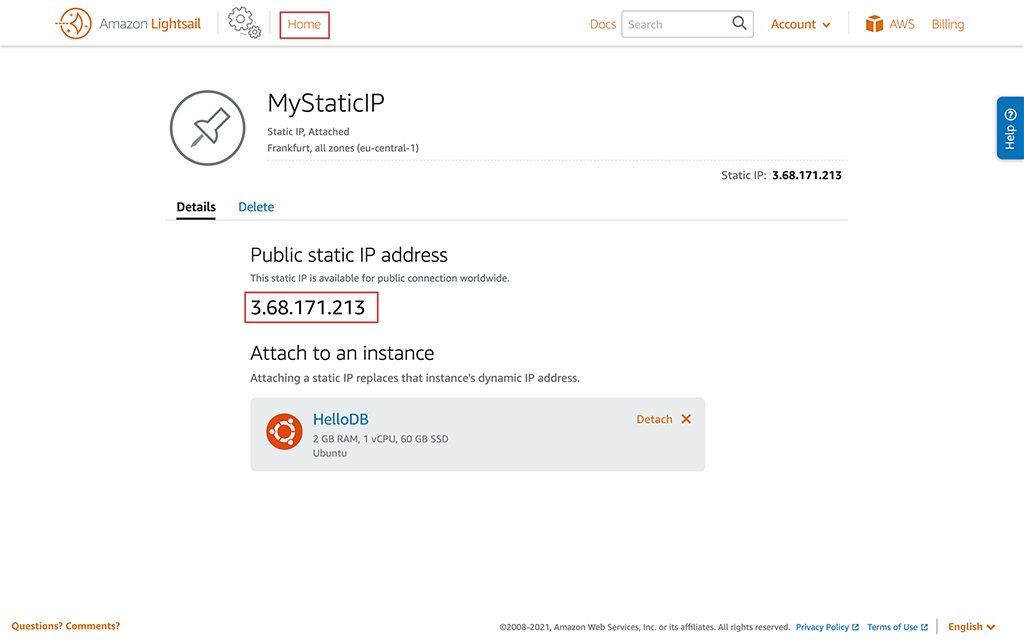Viewport: 1024px width, 640px height.
Task: Open the Help side panel tab
Action: [1010, 128]
